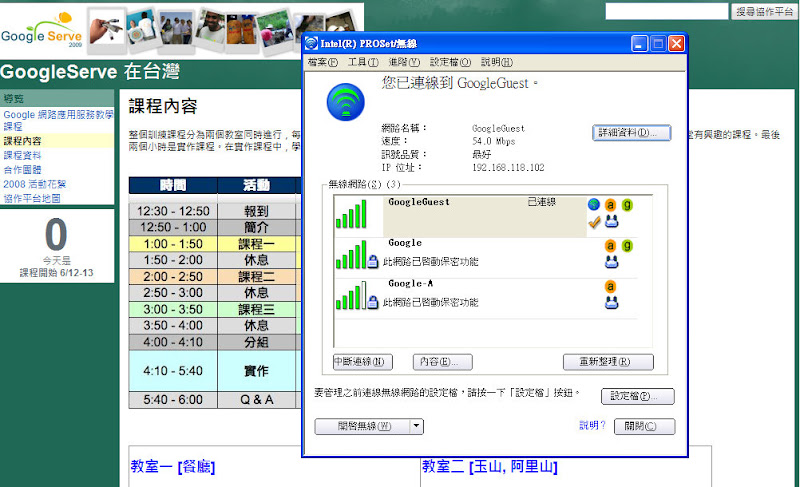Image resolution: width=800 pixels, height=487 pixels.
Task: Click the first photo thumbnail in header
Action: [107, 29]
